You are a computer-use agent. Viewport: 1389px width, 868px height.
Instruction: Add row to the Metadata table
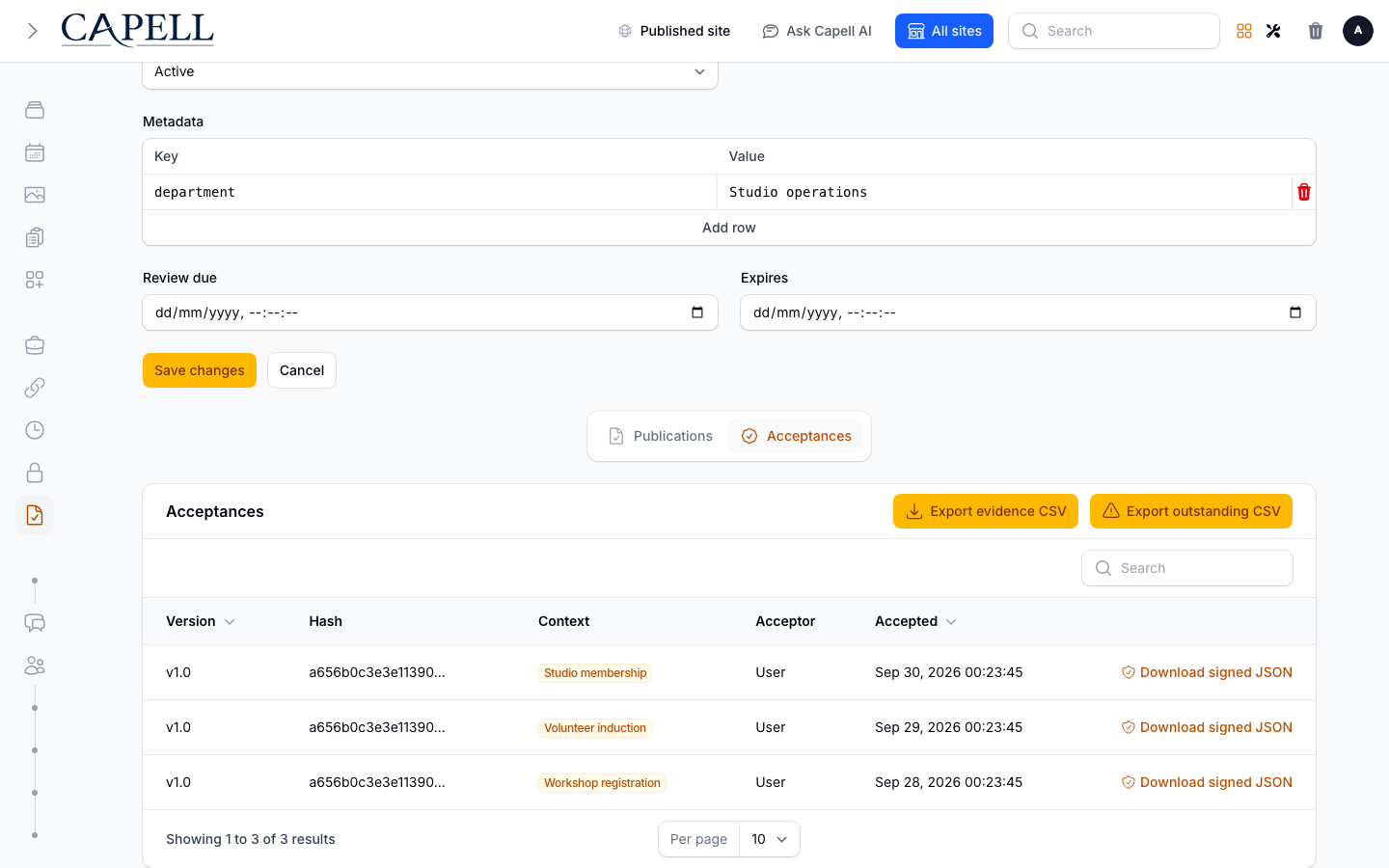point(729,228)
